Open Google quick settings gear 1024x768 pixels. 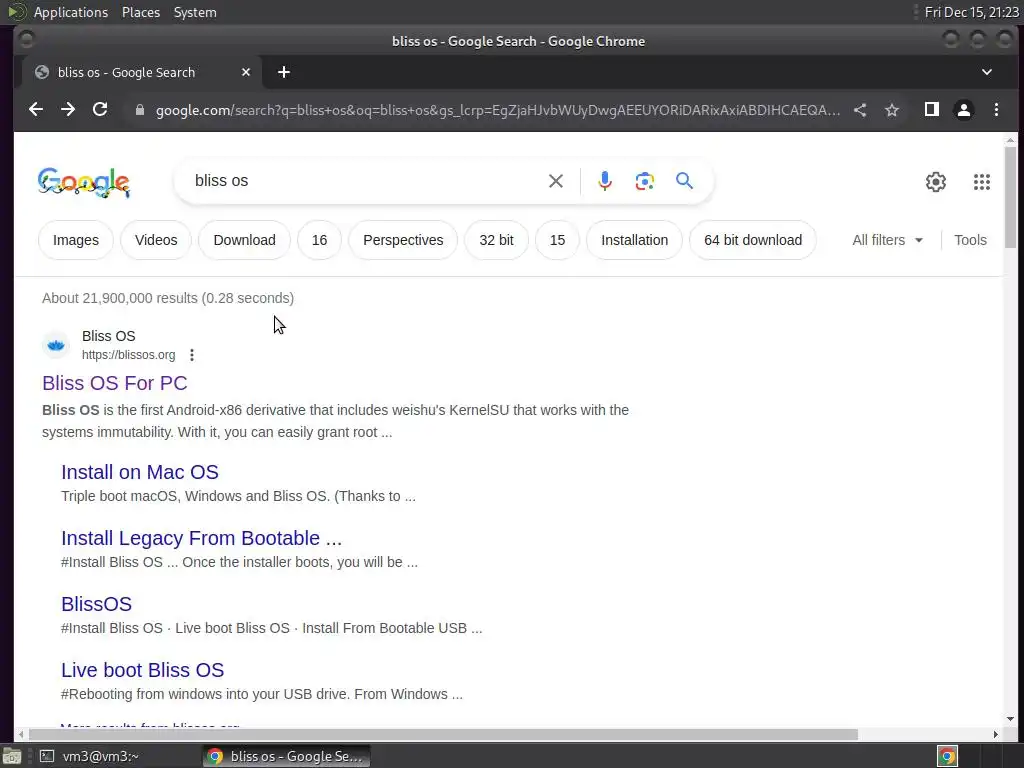click(x=936, y=182)
